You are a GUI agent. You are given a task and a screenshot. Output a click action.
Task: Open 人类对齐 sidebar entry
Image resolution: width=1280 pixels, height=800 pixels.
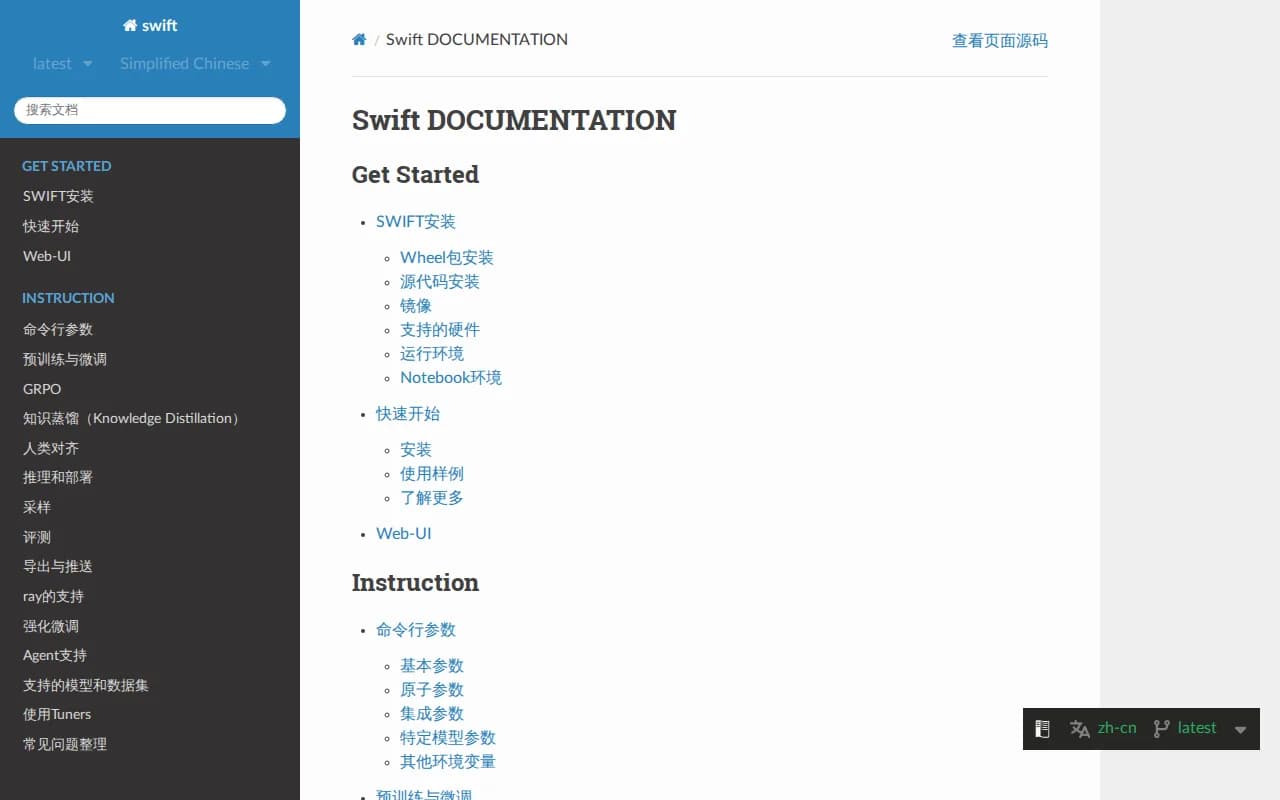pos(51,448)
